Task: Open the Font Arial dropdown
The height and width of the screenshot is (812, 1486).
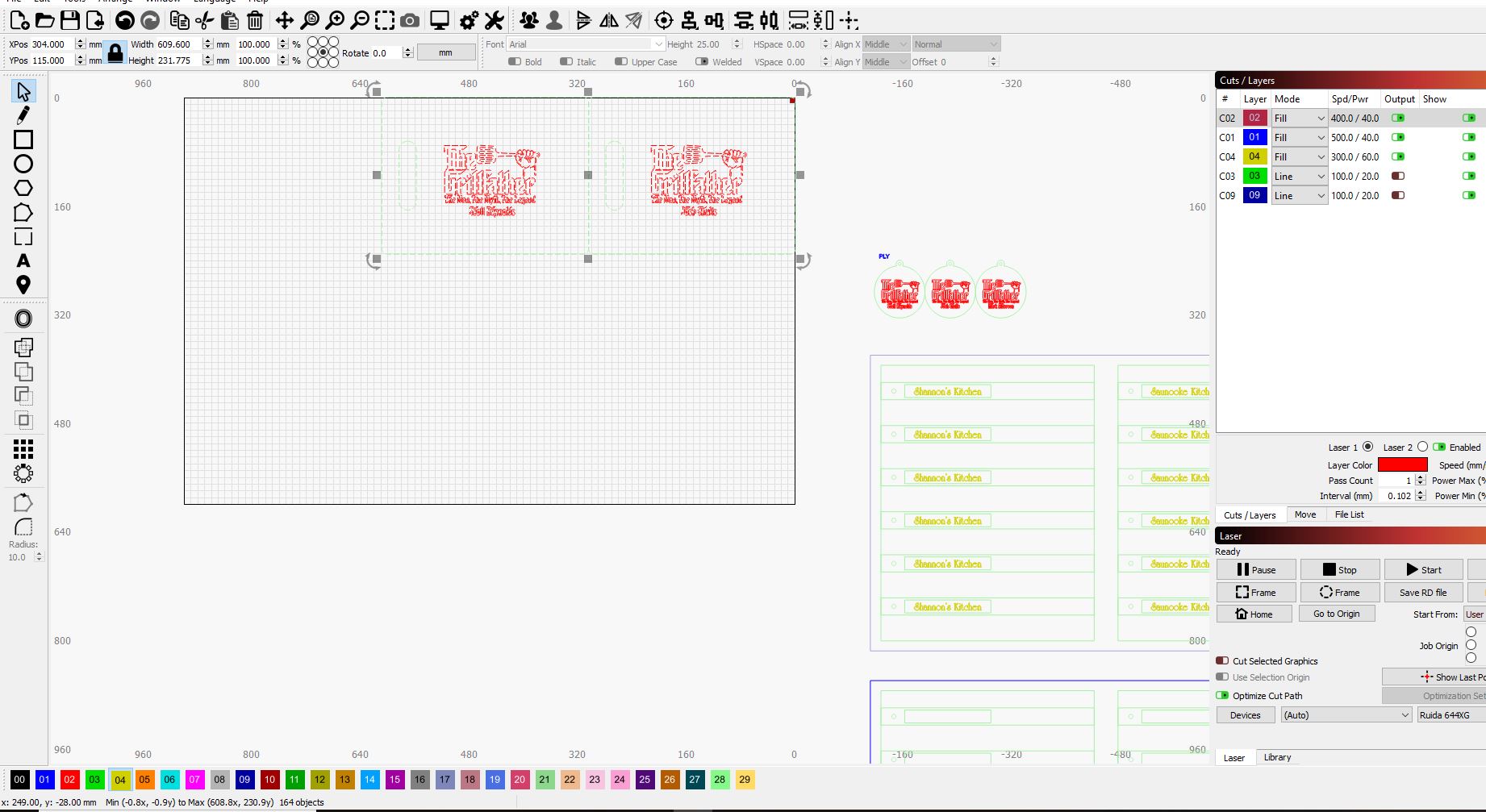Action: coord(586,44)
